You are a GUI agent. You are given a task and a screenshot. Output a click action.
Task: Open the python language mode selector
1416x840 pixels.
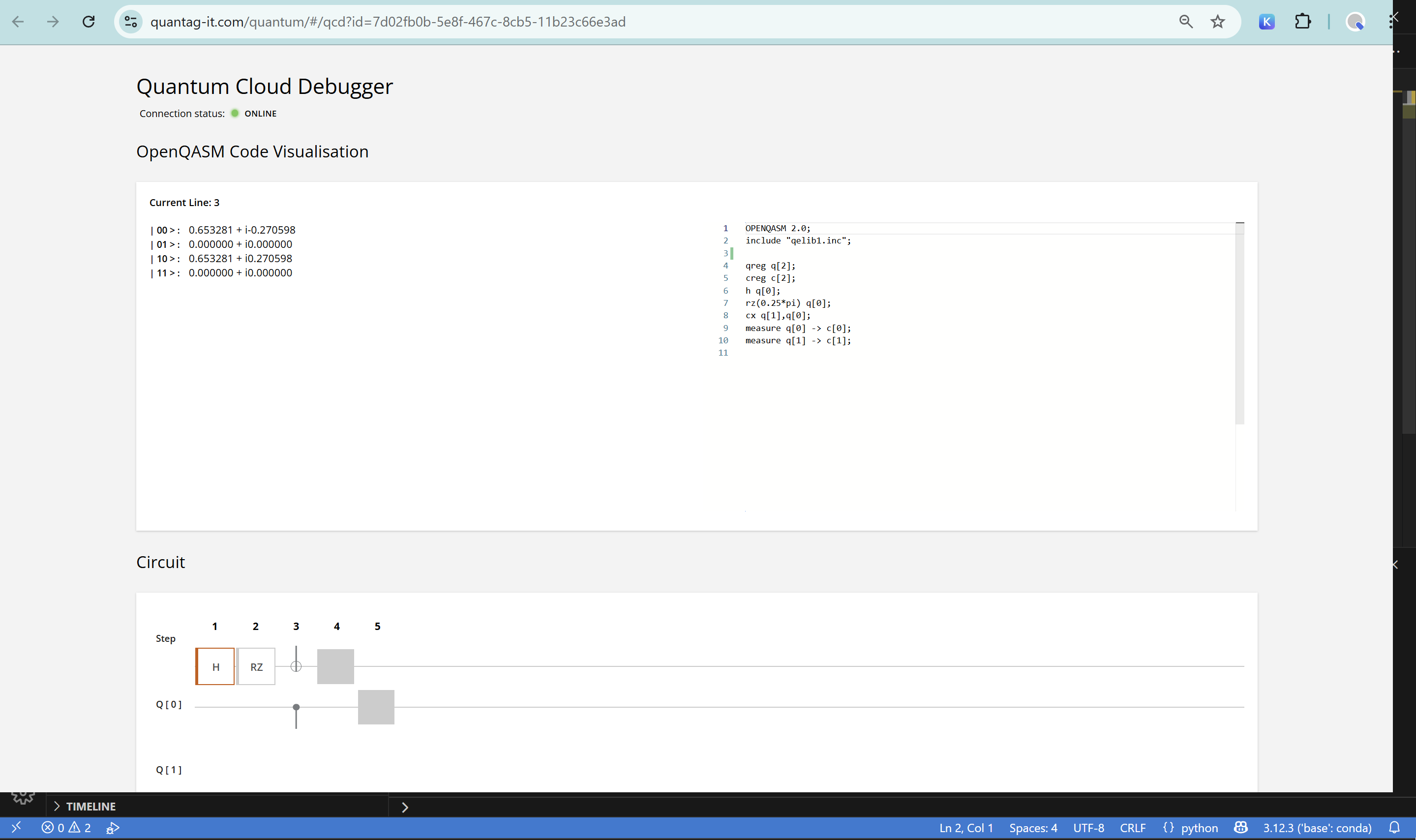(x=1191, y=828)
